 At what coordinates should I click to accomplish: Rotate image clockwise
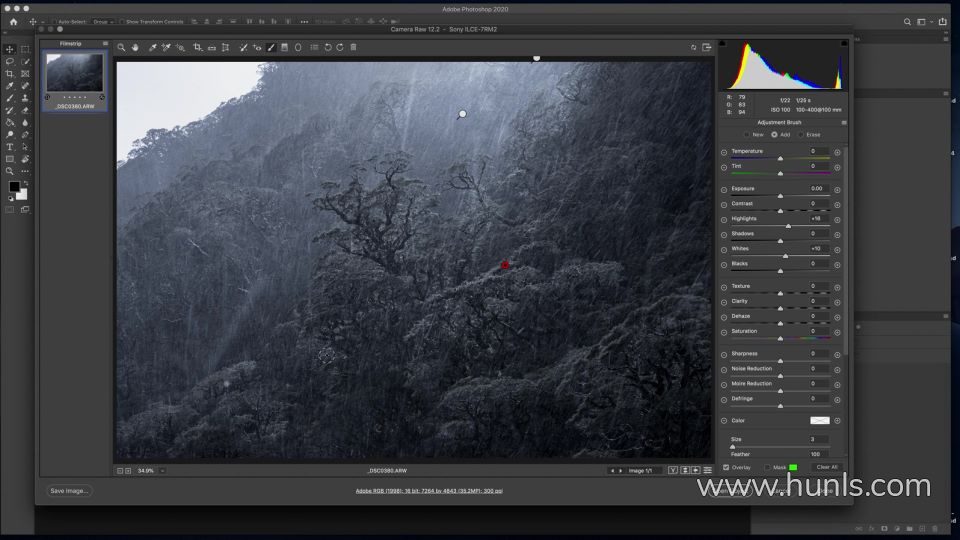340,47
